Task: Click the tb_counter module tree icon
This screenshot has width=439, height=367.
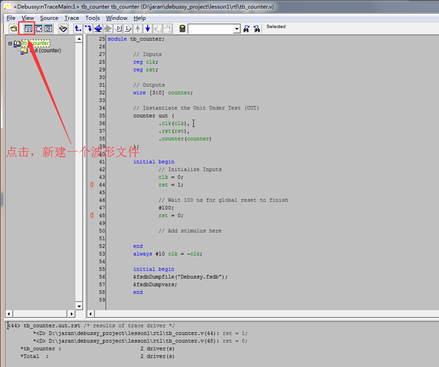Action: (x=17, y=43)
